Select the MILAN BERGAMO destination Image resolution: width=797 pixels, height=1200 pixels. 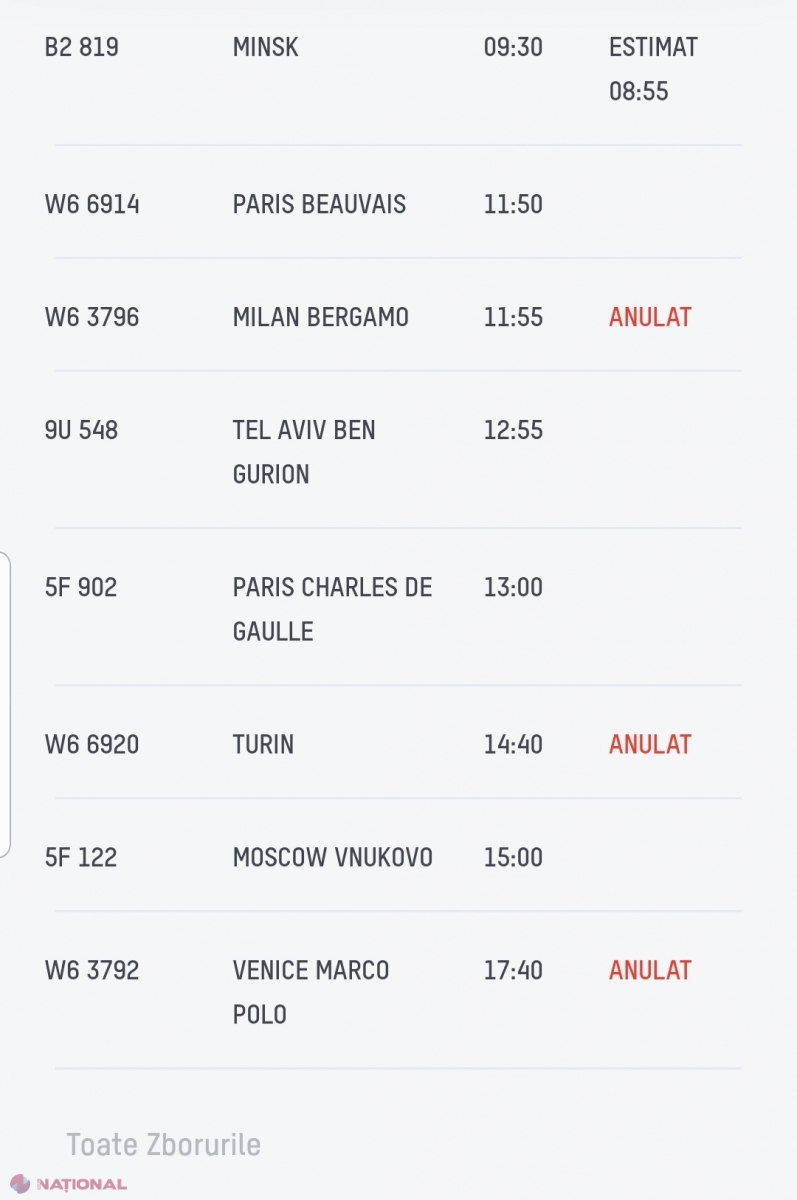point(320,317)
